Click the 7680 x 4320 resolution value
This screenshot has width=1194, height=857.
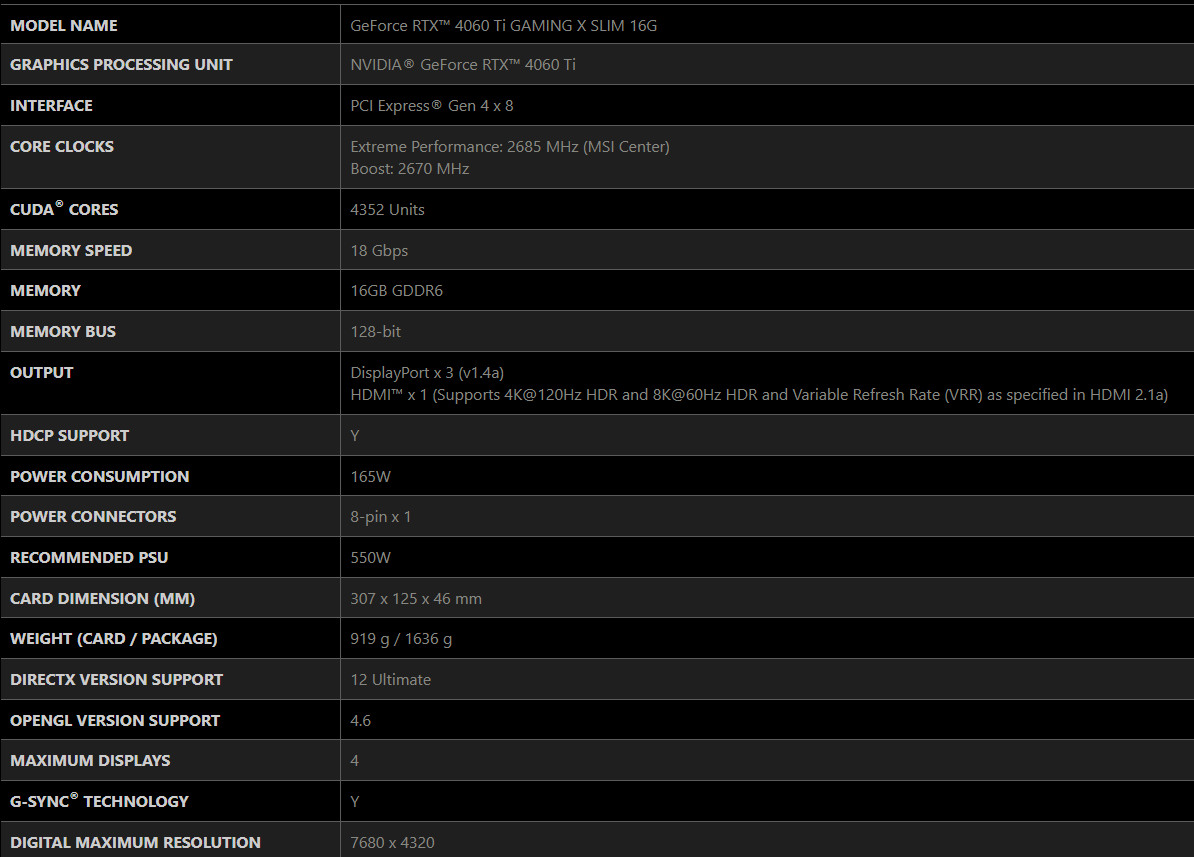click(x=393, y=843)
